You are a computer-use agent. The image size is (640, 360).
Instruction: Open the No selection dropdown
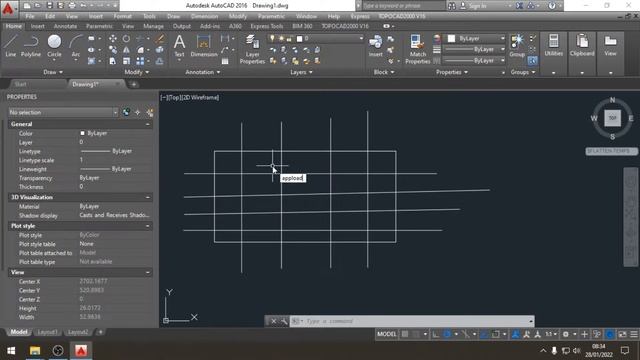click(63, 112)
